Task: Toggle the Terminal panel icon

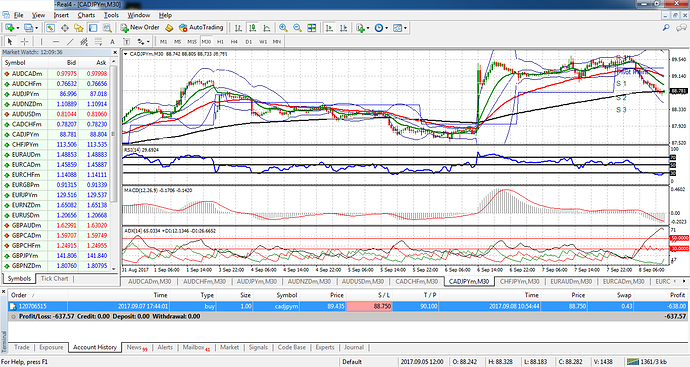Action: pos(93,28)
